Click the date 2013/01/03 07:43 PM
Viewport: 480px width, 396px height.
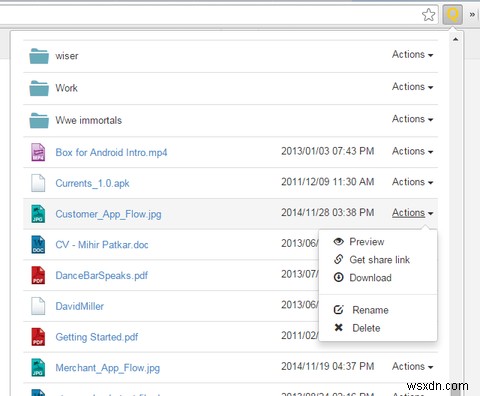tap(327, 151)
